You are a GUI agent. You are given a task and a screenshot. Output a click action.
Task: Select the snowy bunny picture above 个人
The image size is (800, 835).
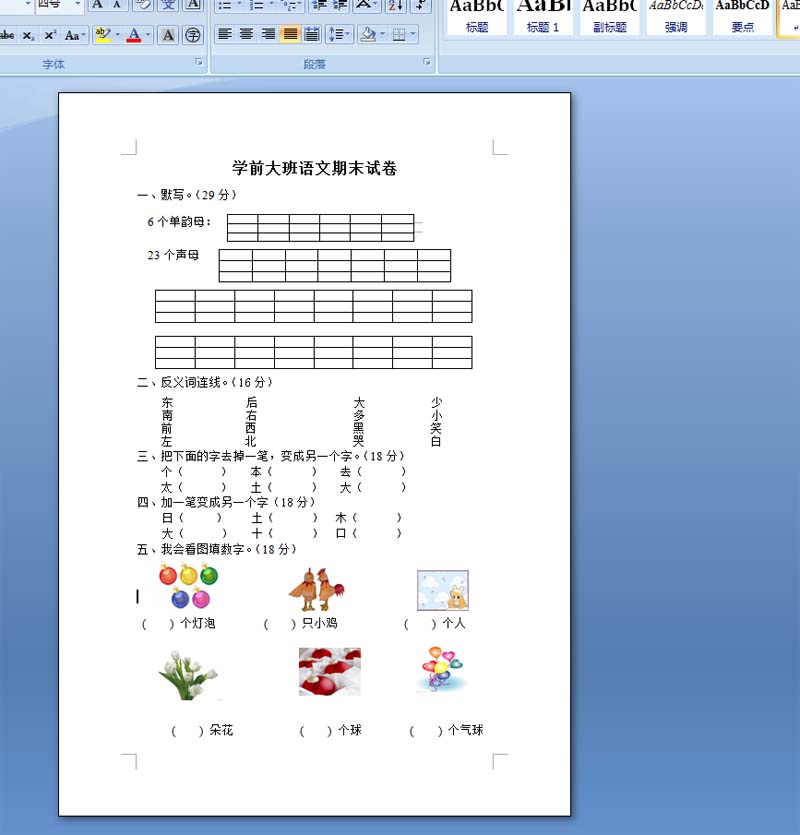[x=443, y=591]
